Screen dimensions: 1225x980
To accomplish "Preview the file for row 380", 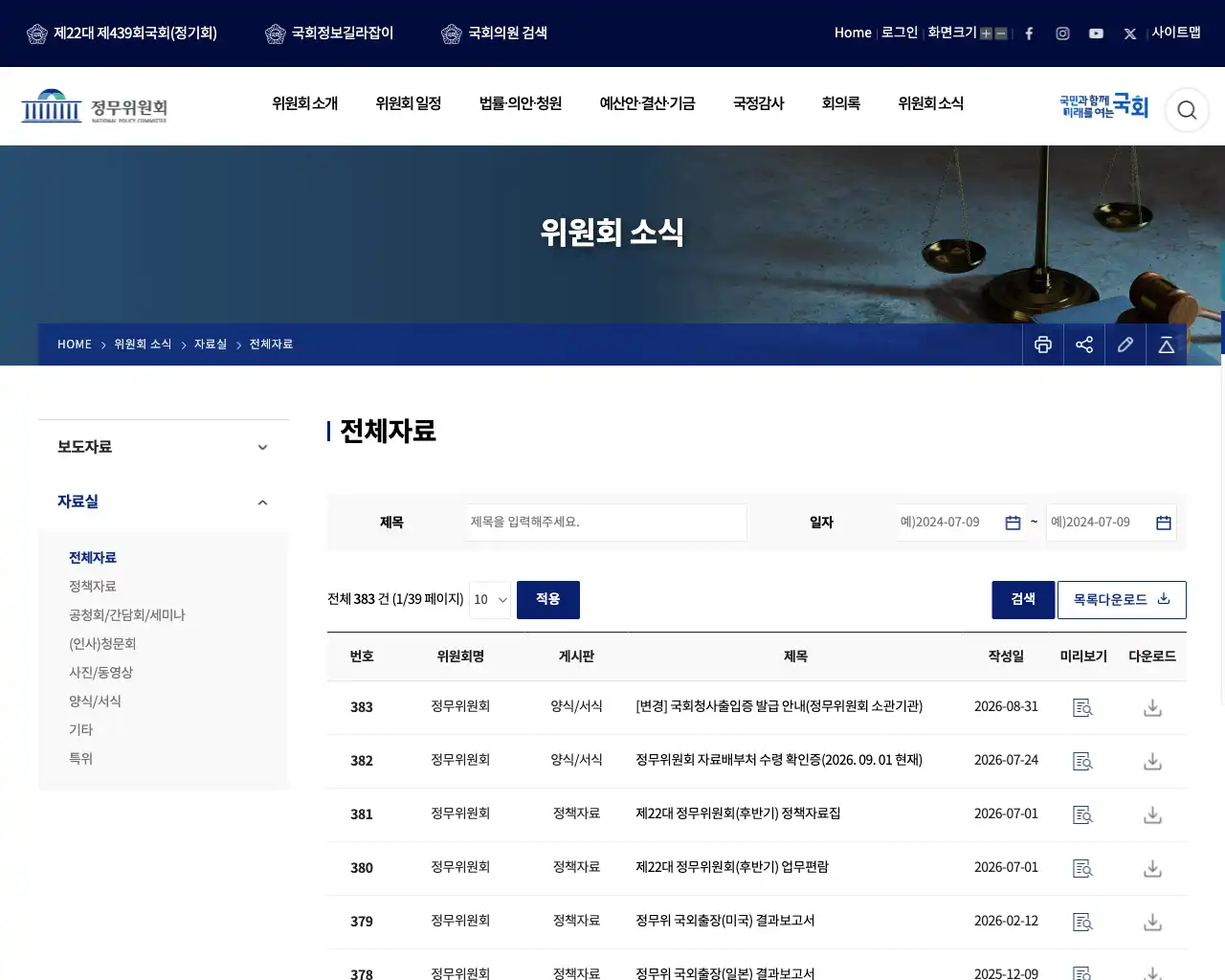I will [1082, 869].
